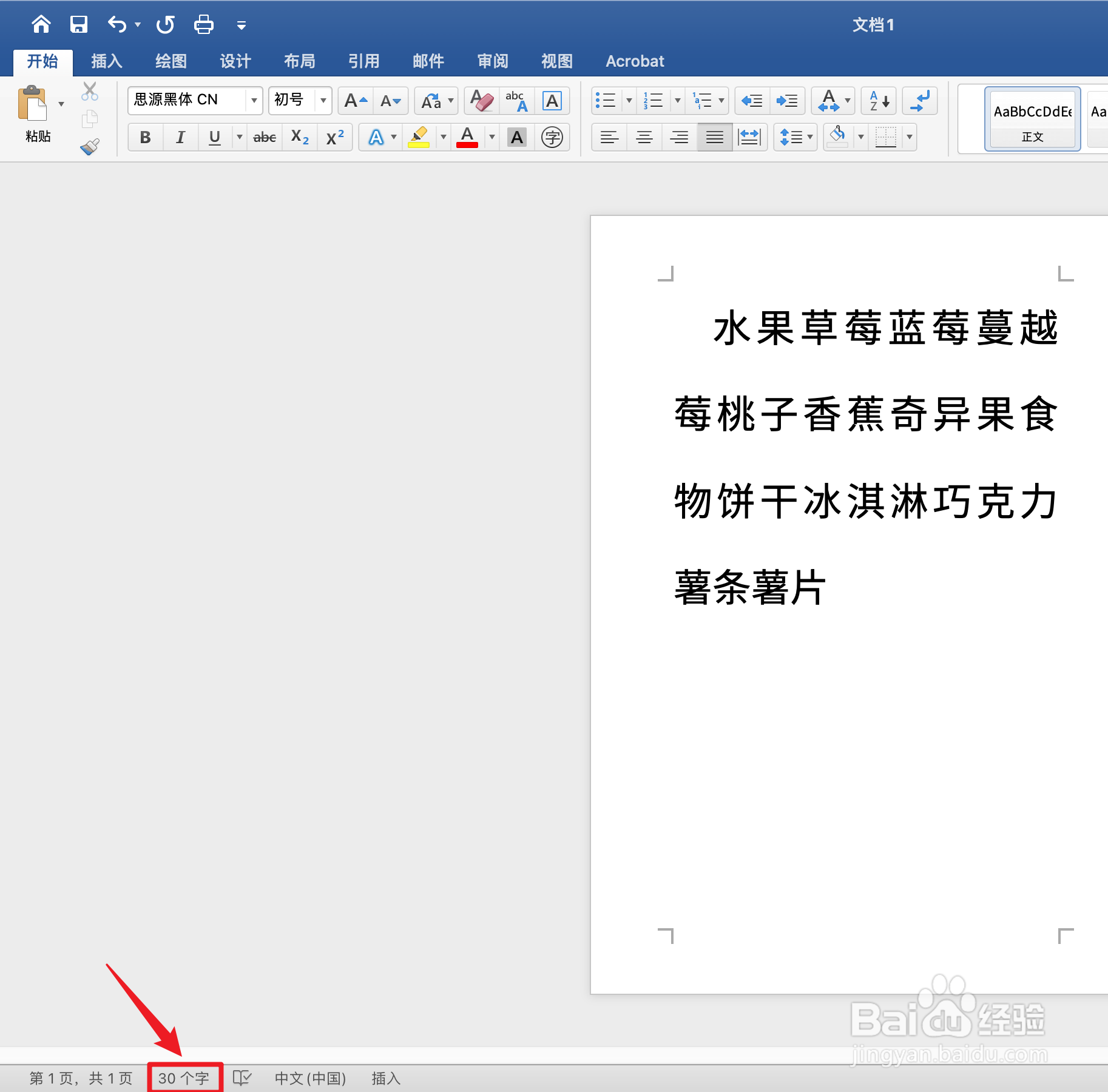Switch to the 插入 ribbon tab
The width and height of the screenshot is (1108, 1092).
106,61
